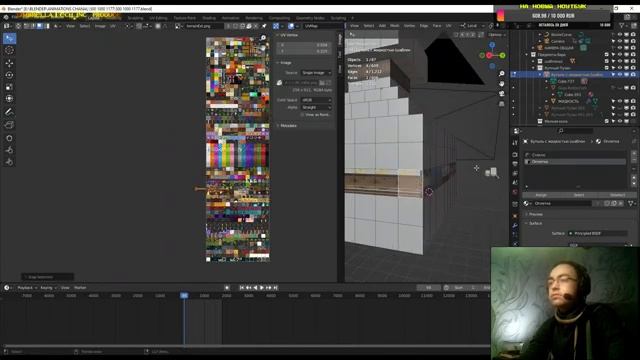Click the zoom magnifier gizmo in 3D viewport
Viewport: 640px width, 360px height.
pos(502,74)
